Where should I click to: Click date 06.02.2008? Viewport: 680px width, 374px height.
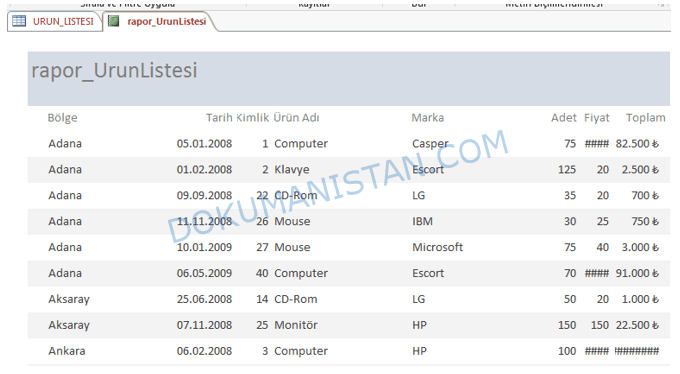pyautogui.click(x=204, y=351)
